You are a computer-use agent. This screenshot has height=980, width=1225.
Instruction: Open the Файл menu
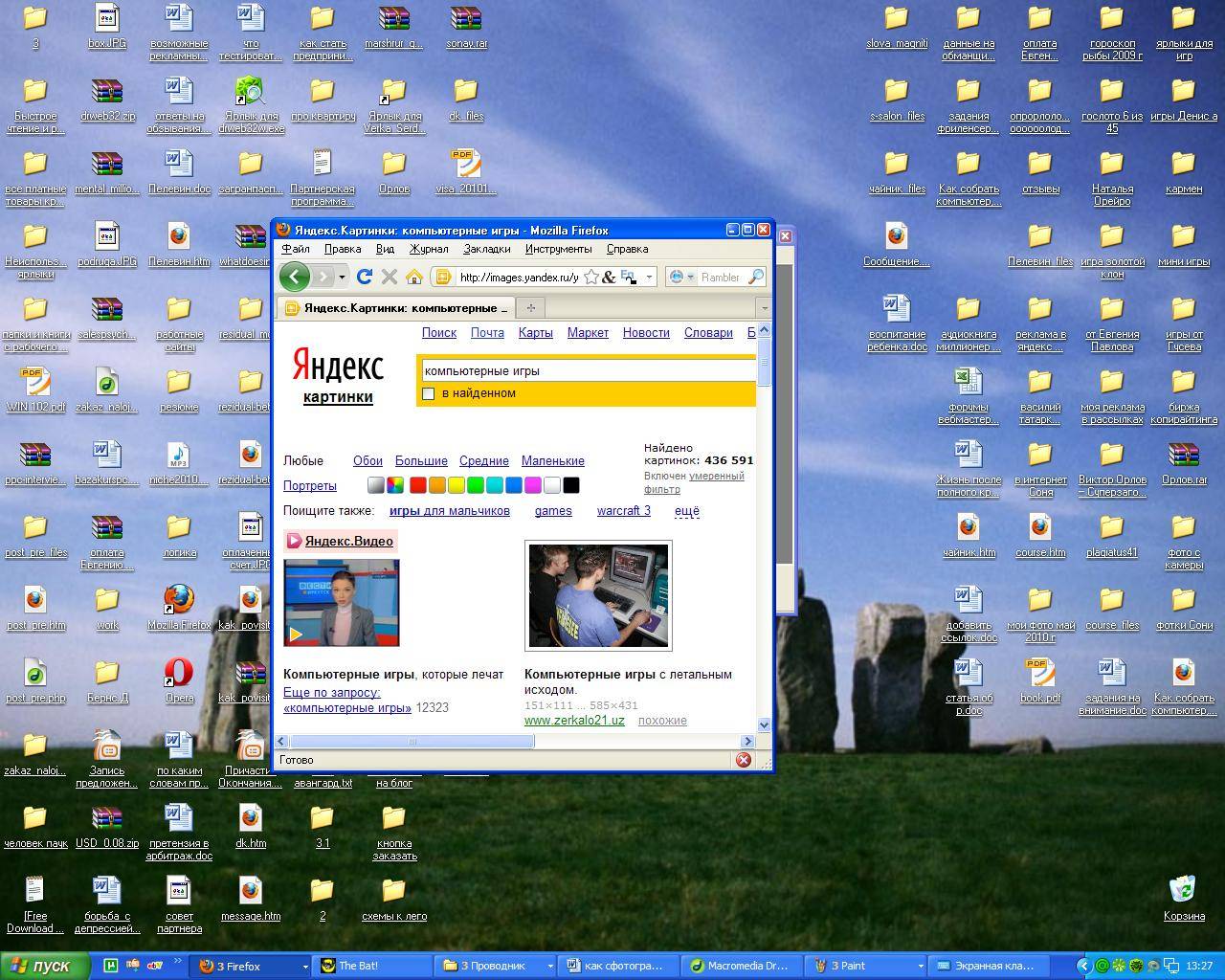coord(296,249)
